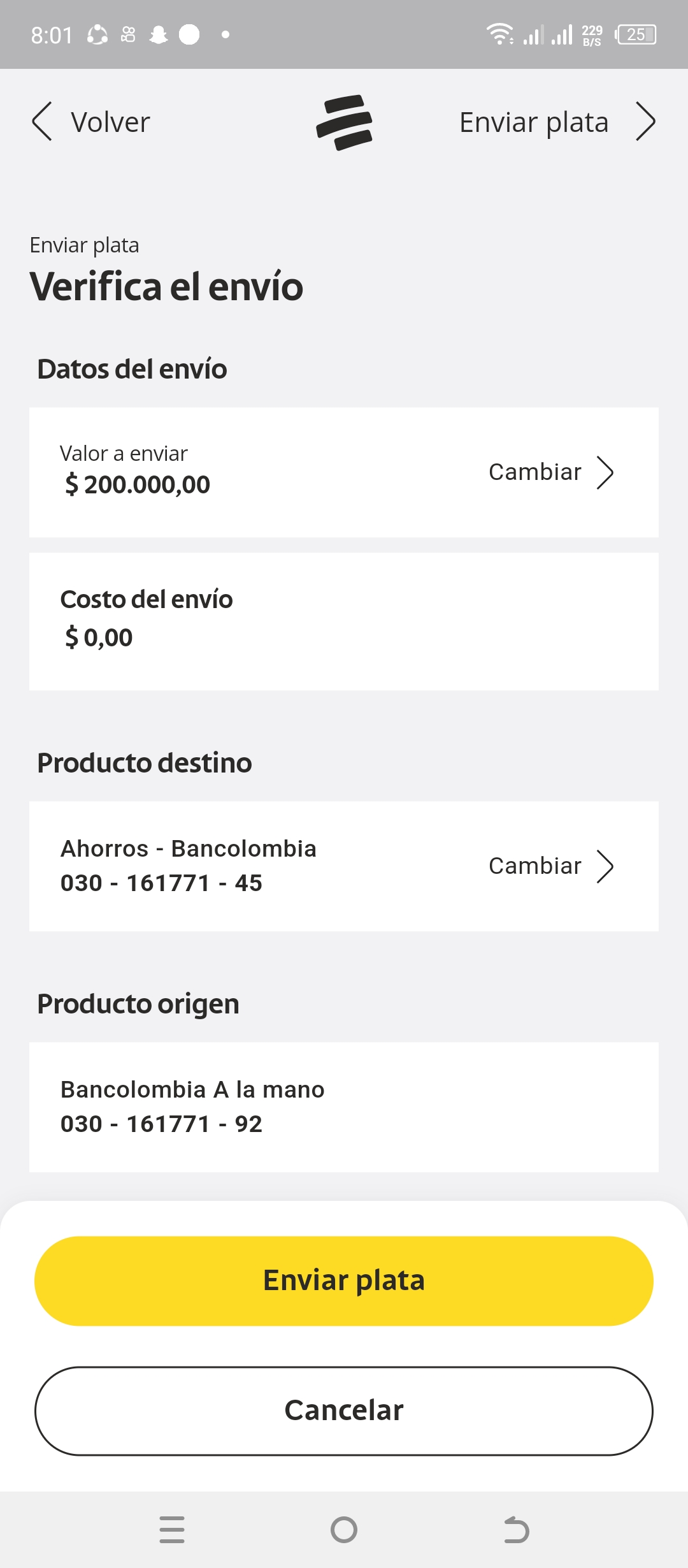688x1568 pixels.
Task: Tap the forward arrow beside Enviar plata
Action: [x=645, y=121]
